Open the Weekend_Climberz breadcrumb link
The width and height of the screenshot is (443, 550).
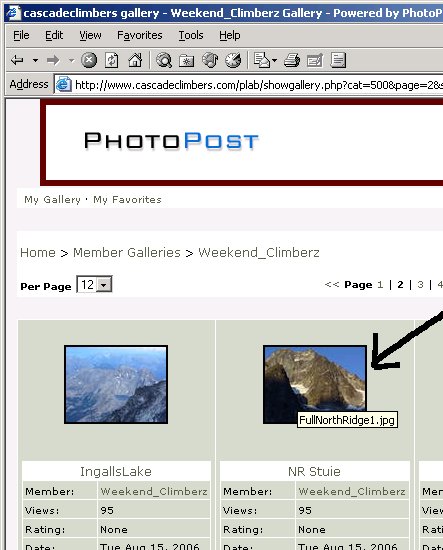[x=259, y=253]
